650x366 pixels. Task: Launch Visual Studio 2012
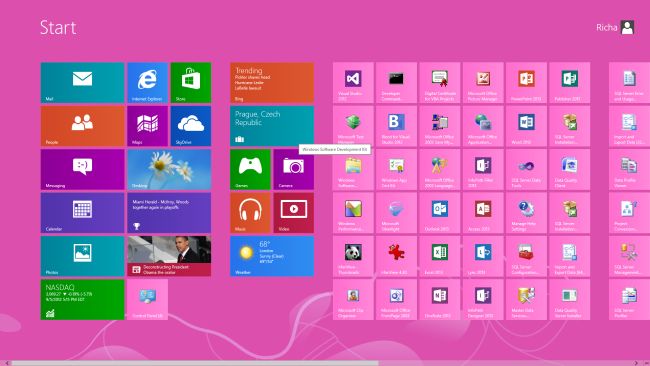(353, 82)
